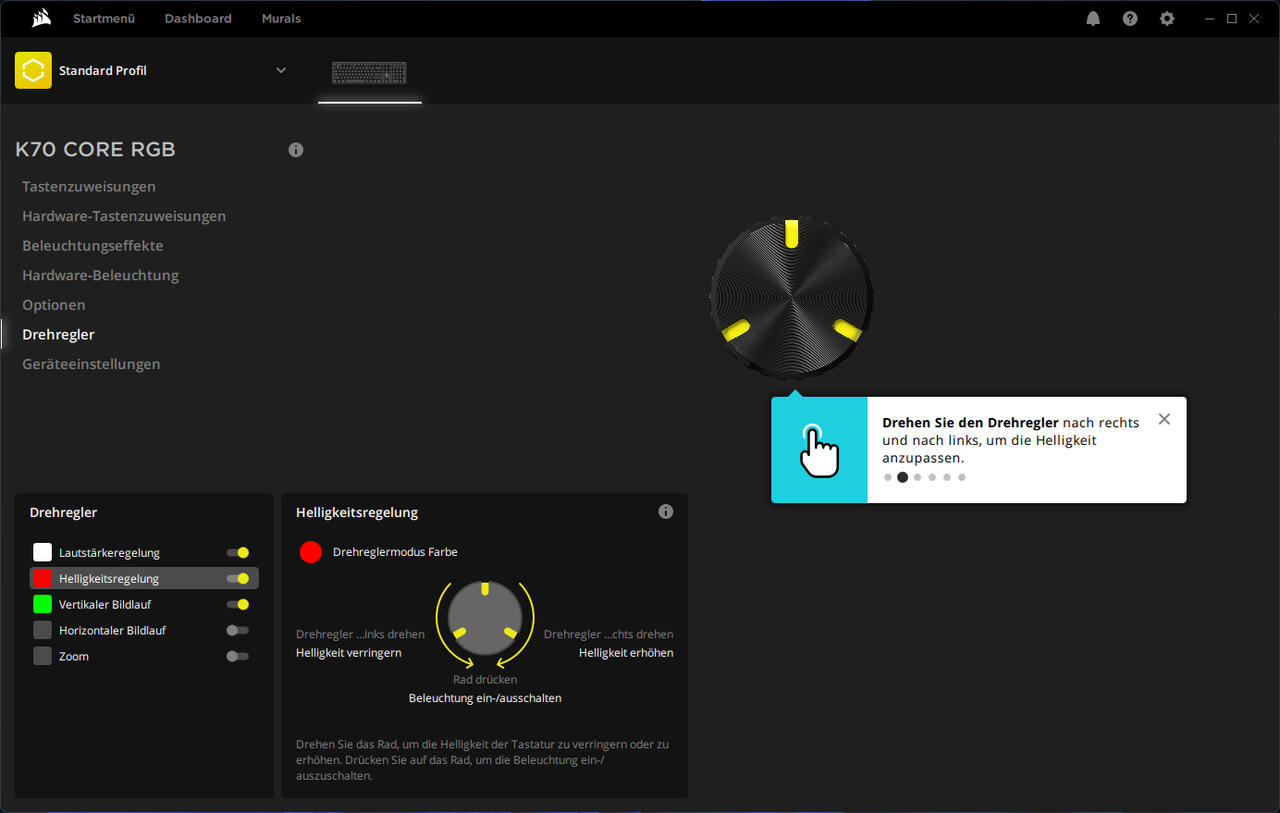
Task: Open the settings gear icon
Action: tap(1167, 18)
